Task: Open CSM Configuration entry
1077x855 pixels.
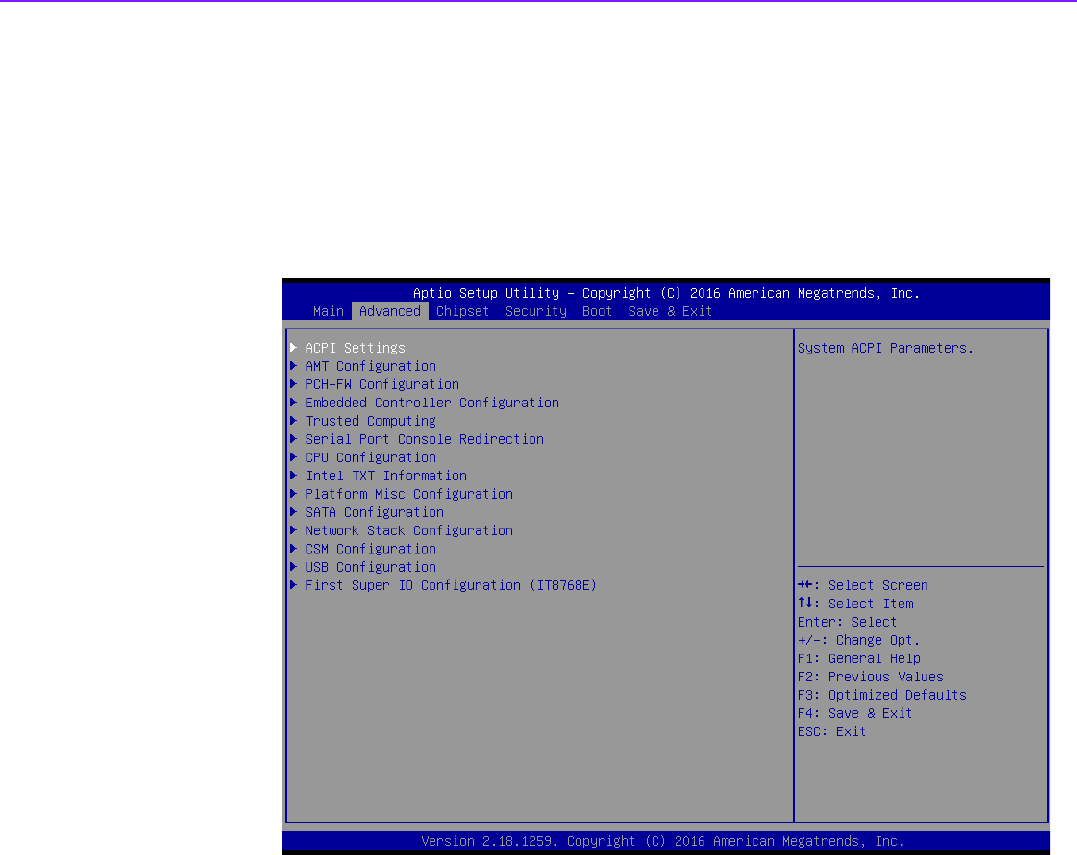Action: pos(370,549)
